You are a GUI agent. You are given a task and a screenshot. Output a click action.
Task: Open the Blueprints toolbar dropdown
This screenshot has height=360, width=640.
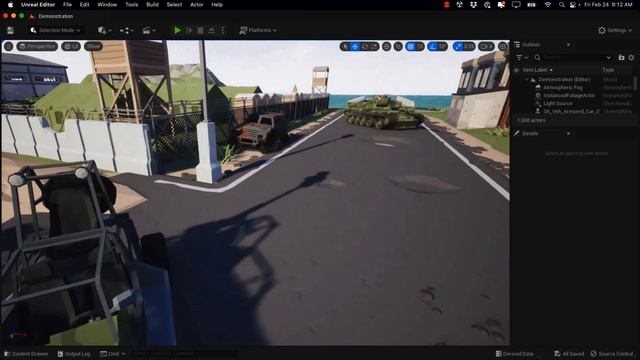tap(127, 30)
